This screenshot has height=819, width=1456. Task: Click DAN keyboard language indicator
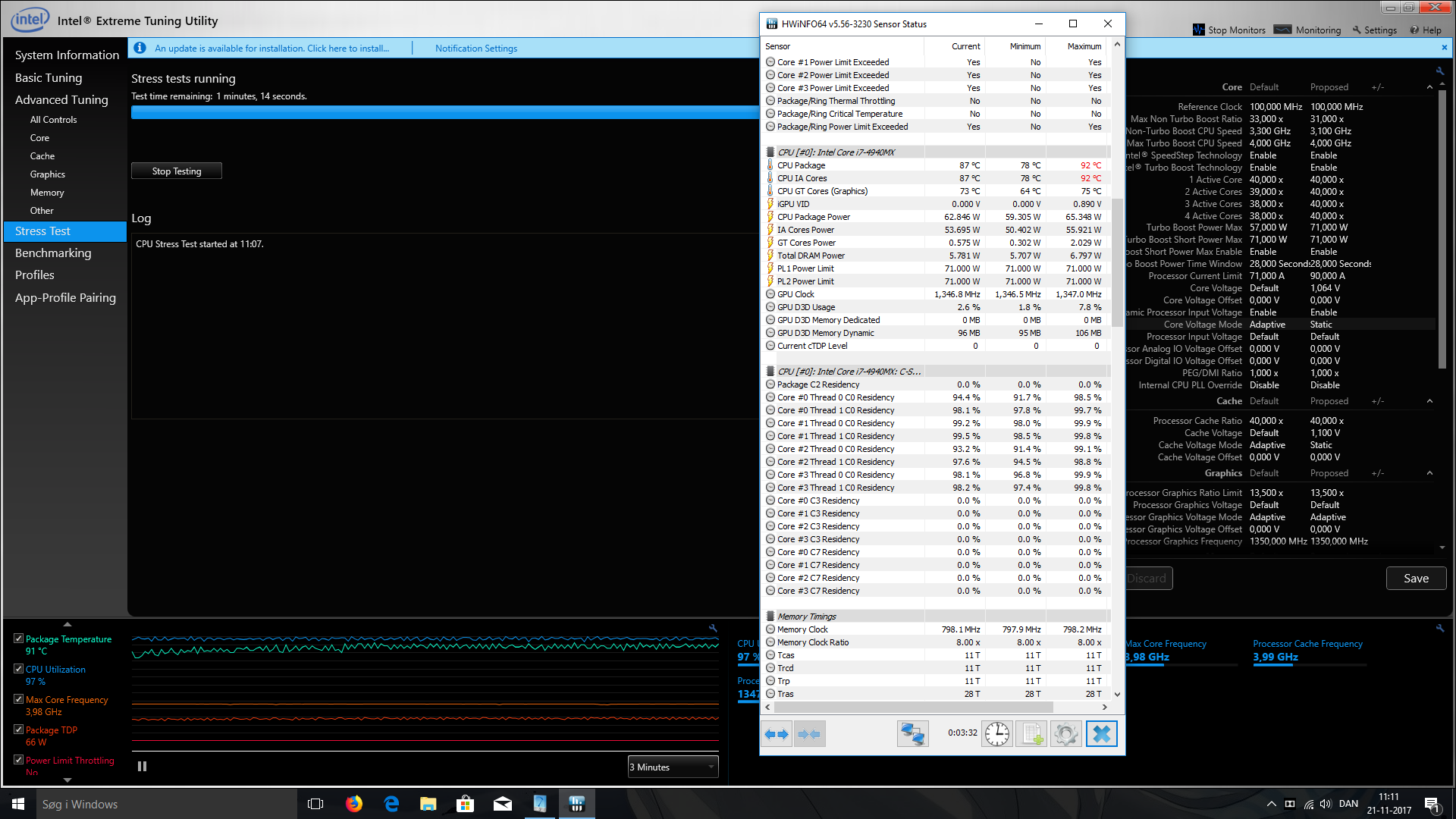click(x=1348, y=804)
